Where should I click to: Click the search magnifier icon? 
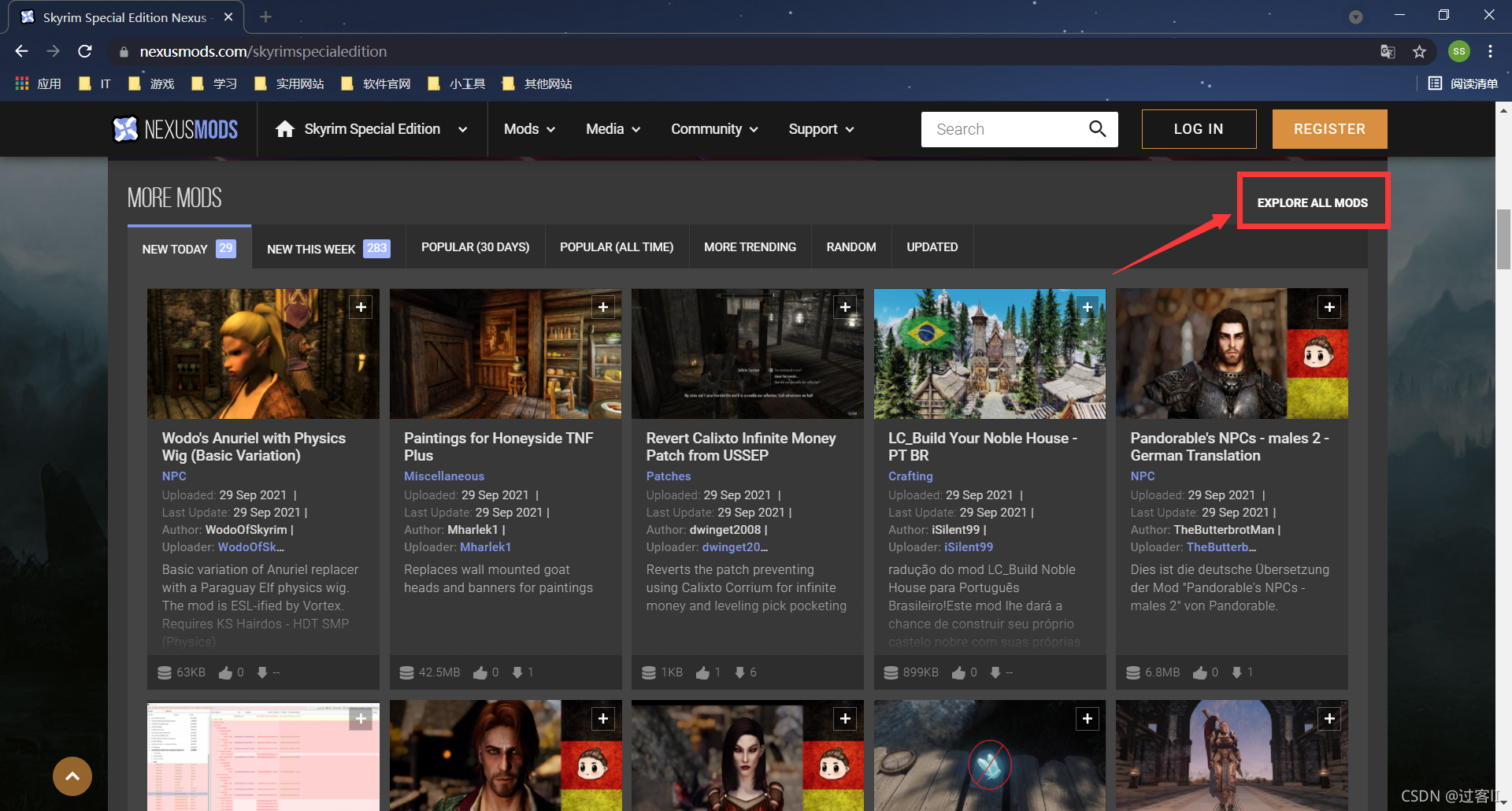click(1097, 128)
